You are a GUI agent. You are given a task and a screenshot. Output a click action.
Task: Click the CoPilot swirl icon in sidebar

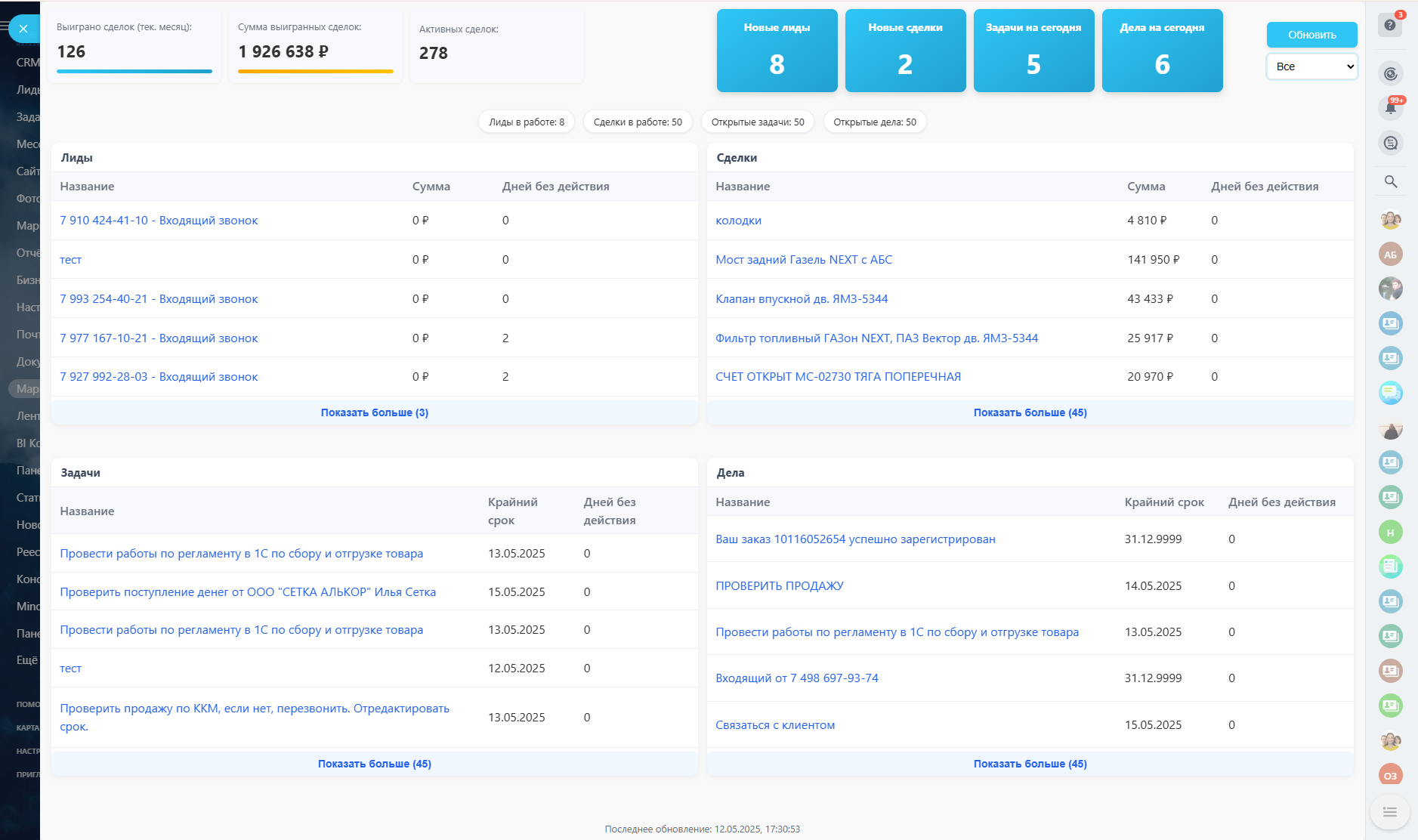tap(1390, 74)
